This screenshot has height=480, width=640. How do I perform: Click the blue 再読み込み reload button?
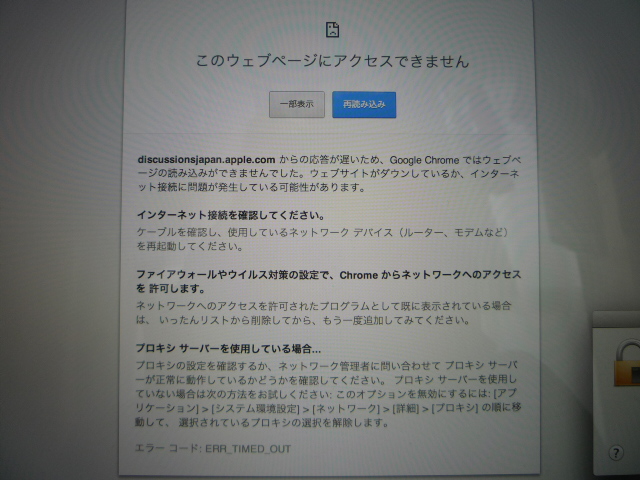pos(364,104)
